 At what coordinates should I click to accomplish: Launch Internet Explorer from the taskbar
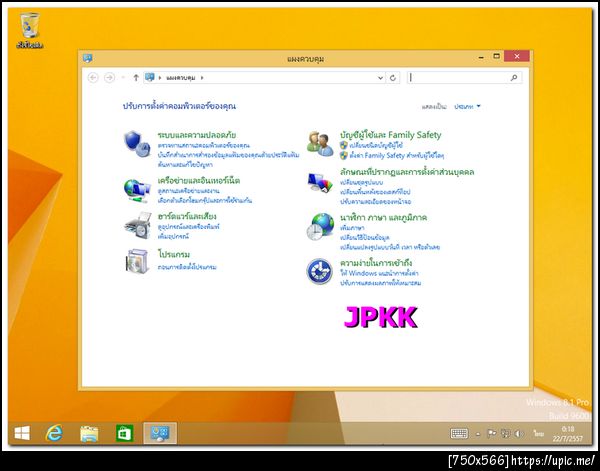pyautogui.click(x=54, y=434)
